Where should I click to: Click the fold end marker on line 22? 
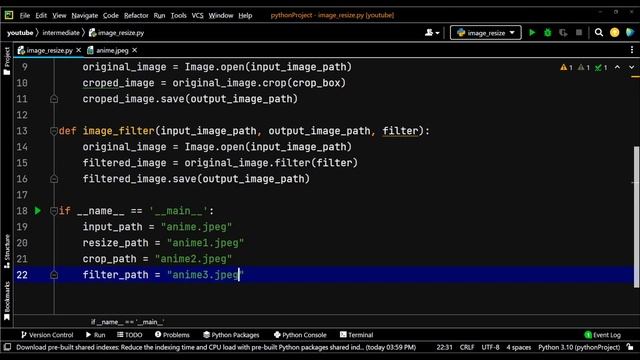tap(54, 275)
